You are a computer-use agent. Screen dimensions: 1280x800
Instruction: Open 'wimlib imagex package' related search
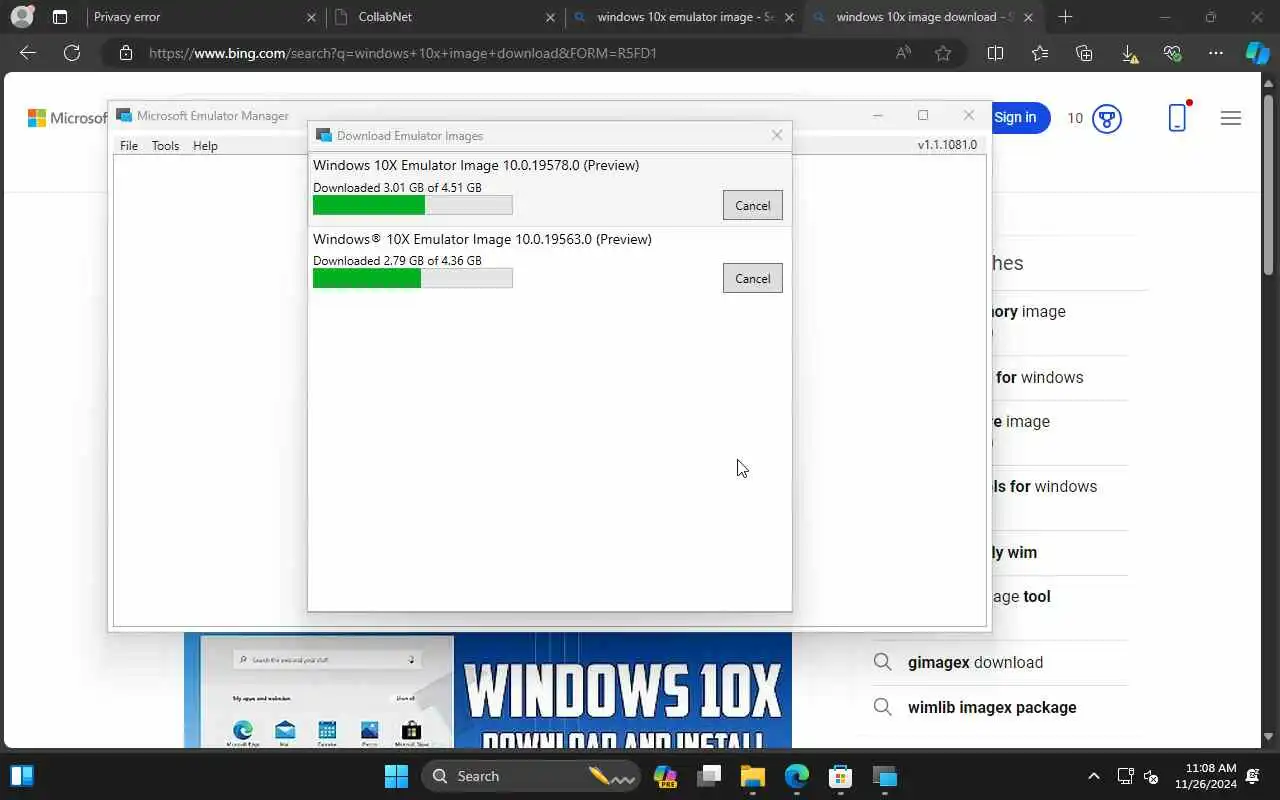(x=992, y=707)
